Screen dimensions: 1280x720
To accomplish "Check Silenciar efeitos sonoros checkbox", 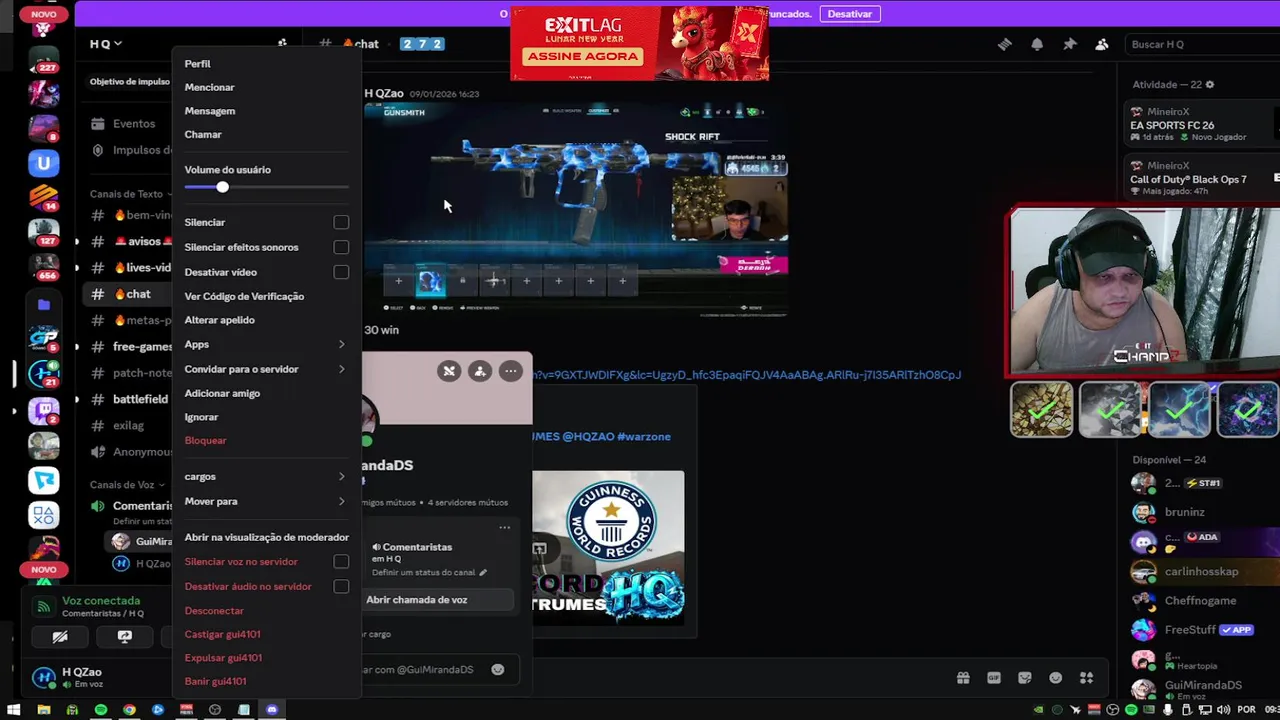I will pyautogui.click(x=341, y=247).
